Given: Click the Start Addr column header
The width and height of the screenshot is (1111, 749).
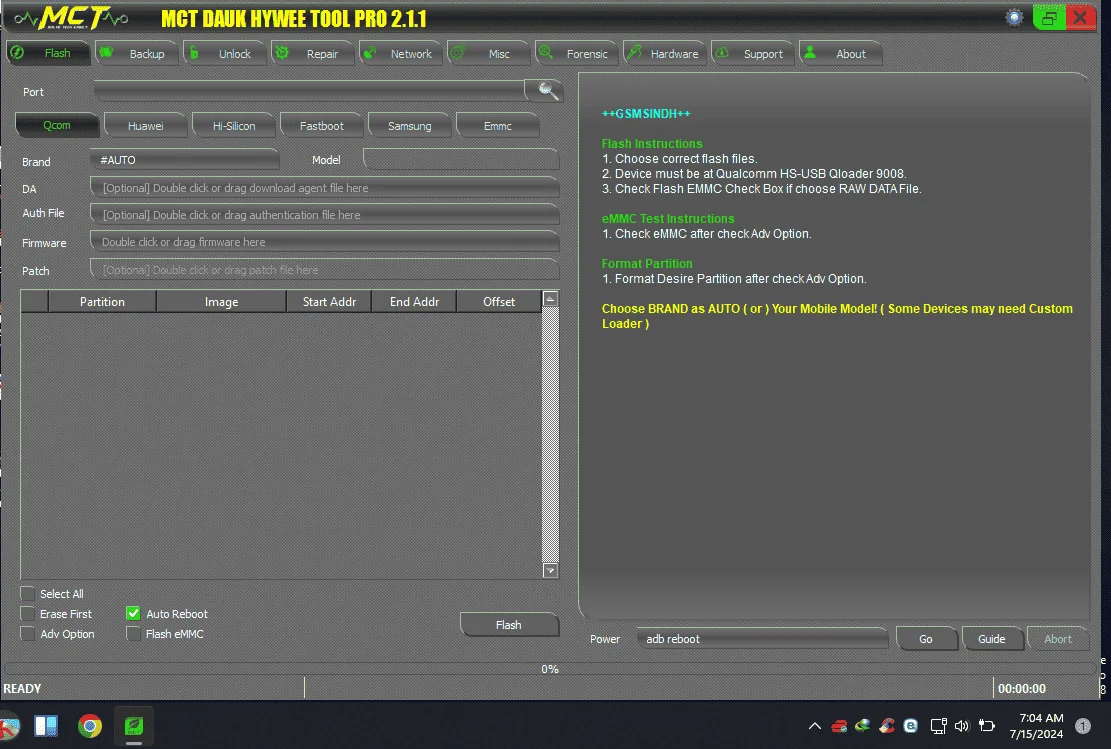Looking at the screenshot, I should click(329, 302).
